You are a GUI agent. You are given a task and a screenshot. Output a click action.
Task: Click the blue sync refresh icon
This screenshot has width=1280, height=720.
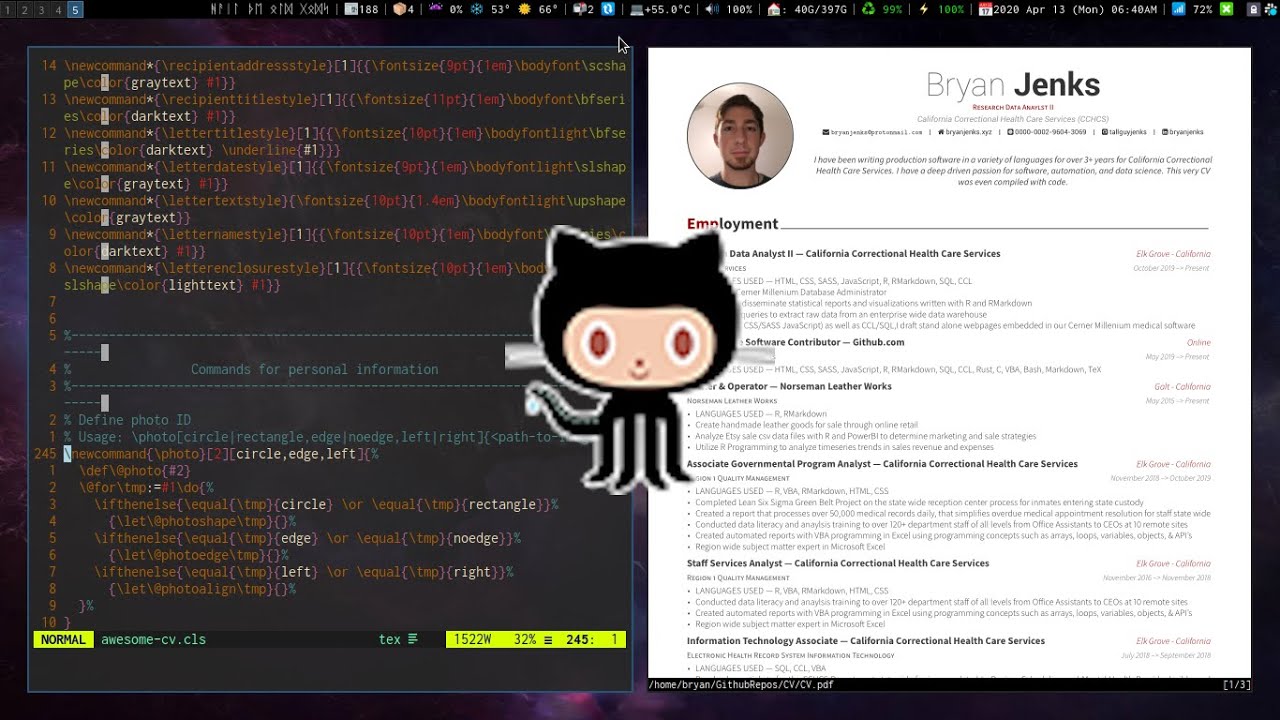click(x=607, y=9)
